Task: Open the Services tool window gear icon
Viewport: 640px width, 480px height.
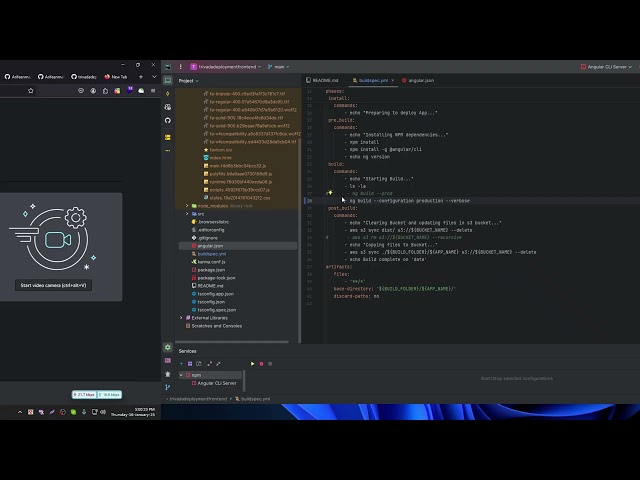Action: (x=168, y=347)
